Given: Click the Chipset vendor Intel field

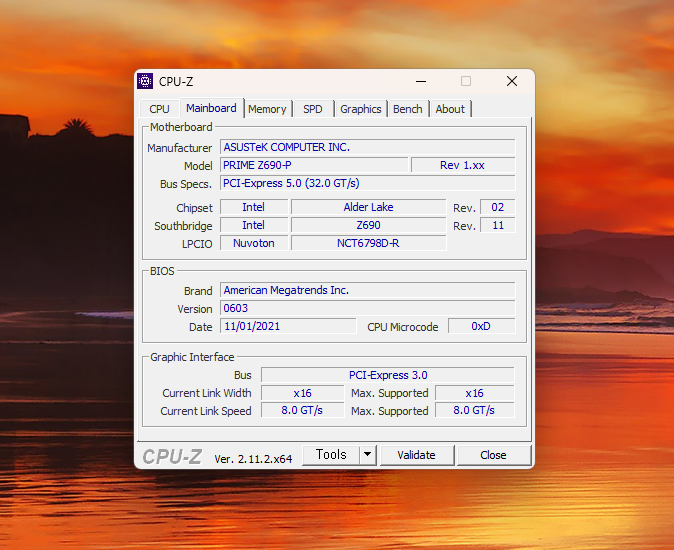Looking at the screenshot, I should [x=254, y=207].
